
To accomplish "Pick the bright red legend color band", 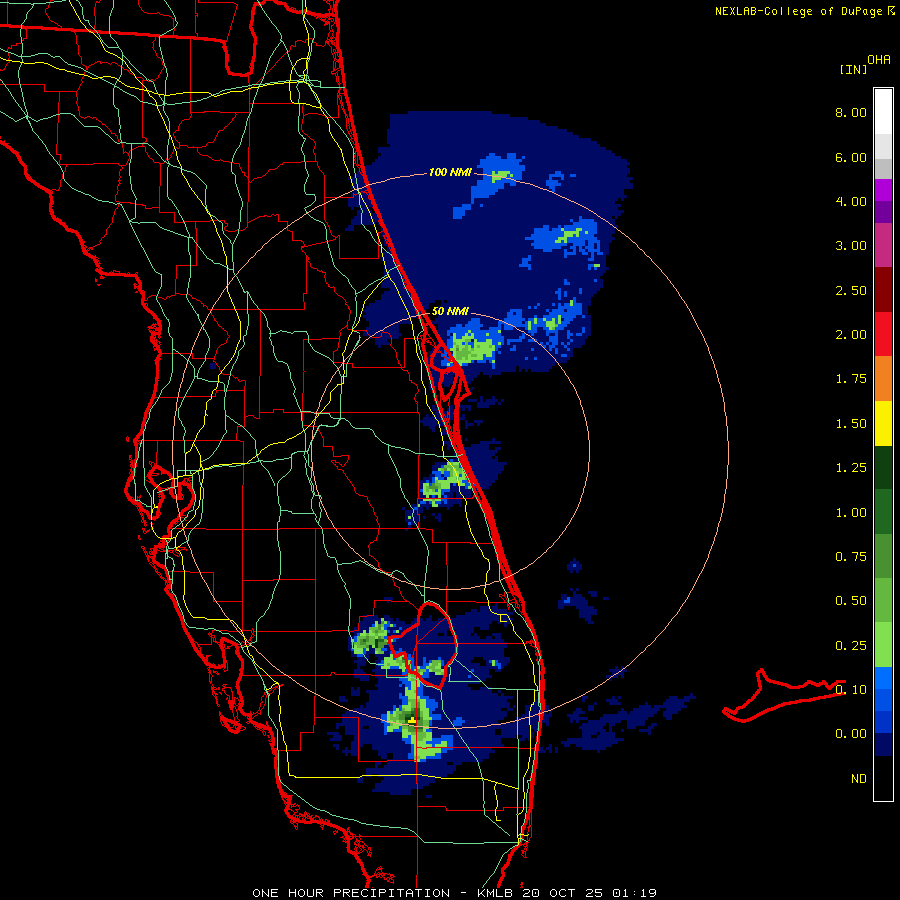I will coord(883,335).
